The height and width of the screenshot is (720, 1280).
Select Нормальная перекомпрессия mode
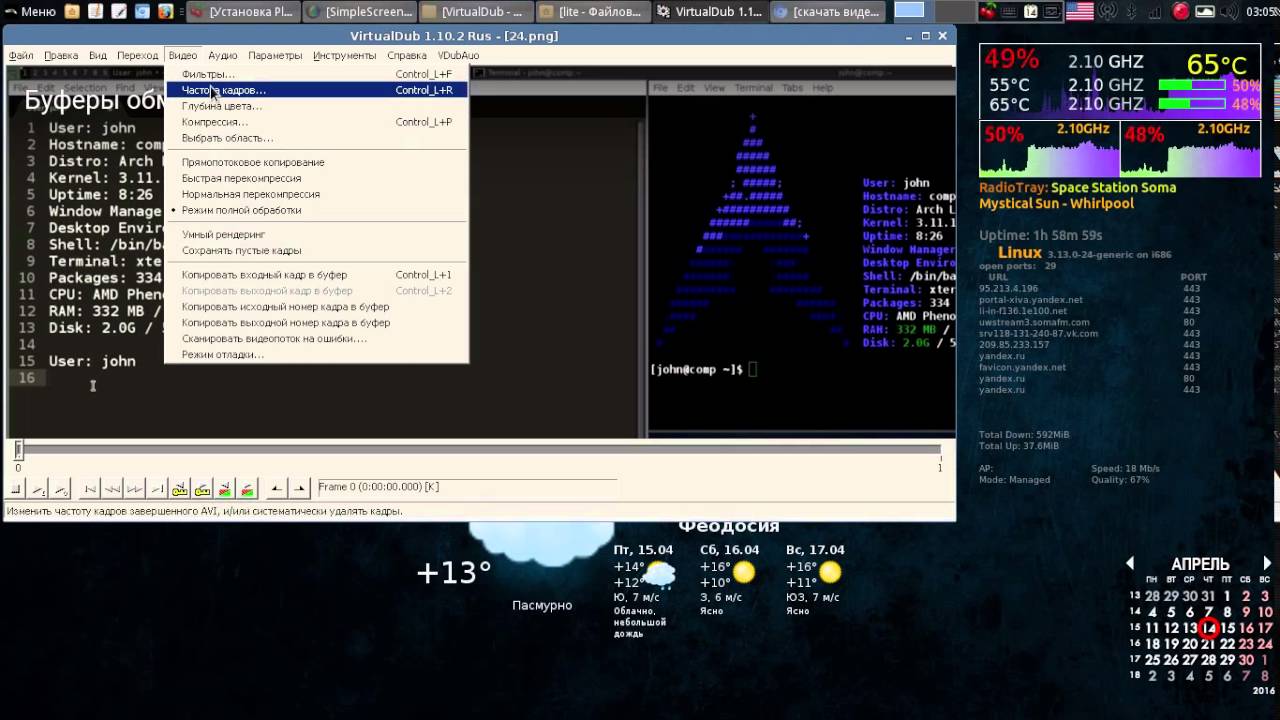pyautogui.click(x=316, y=194)
